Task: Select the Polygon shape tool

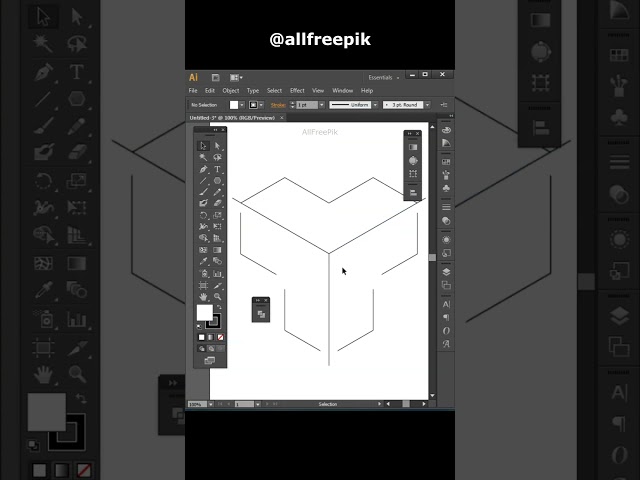Action: coord(218,180)
